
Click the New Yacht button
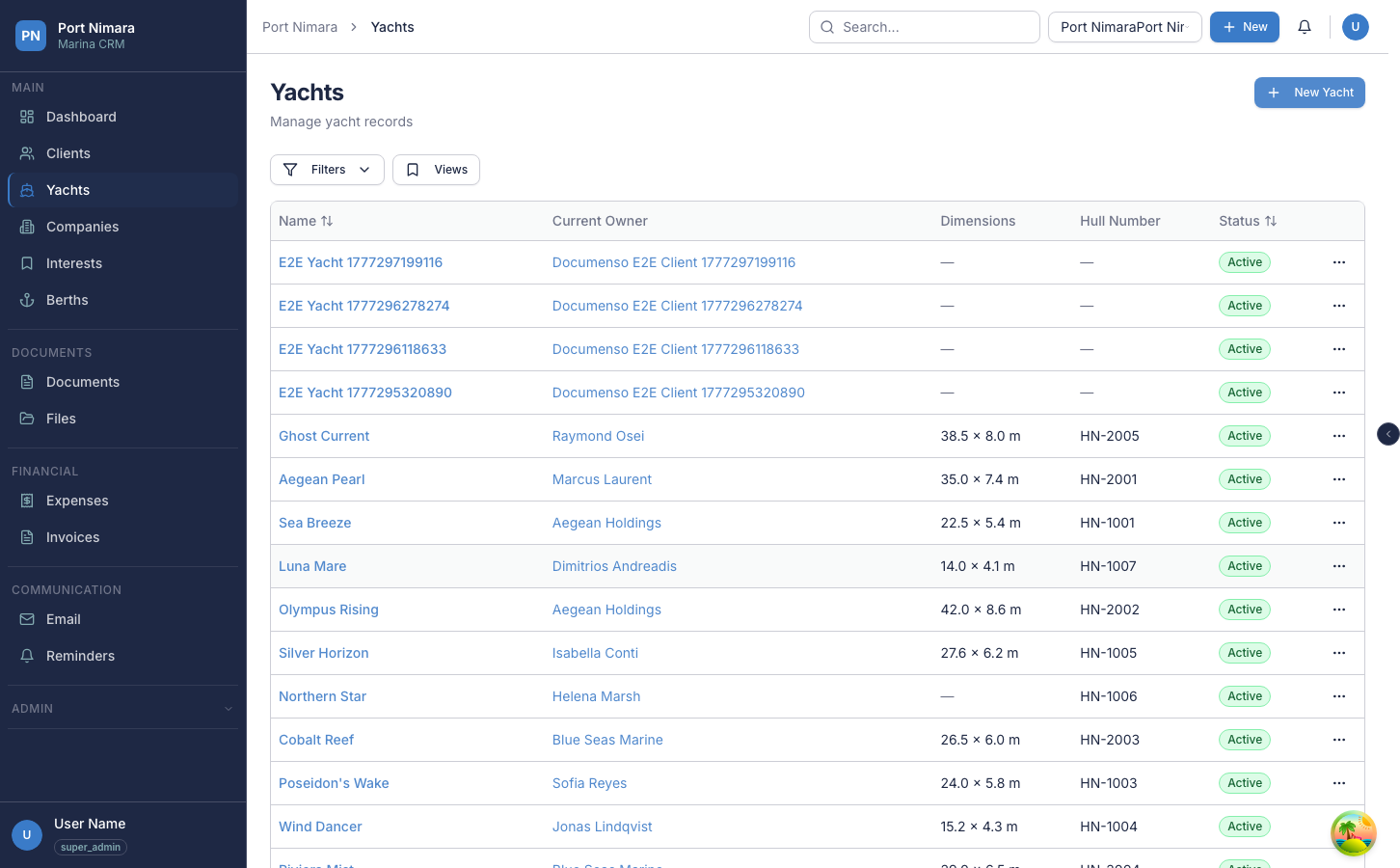[x=1309, y=93]
